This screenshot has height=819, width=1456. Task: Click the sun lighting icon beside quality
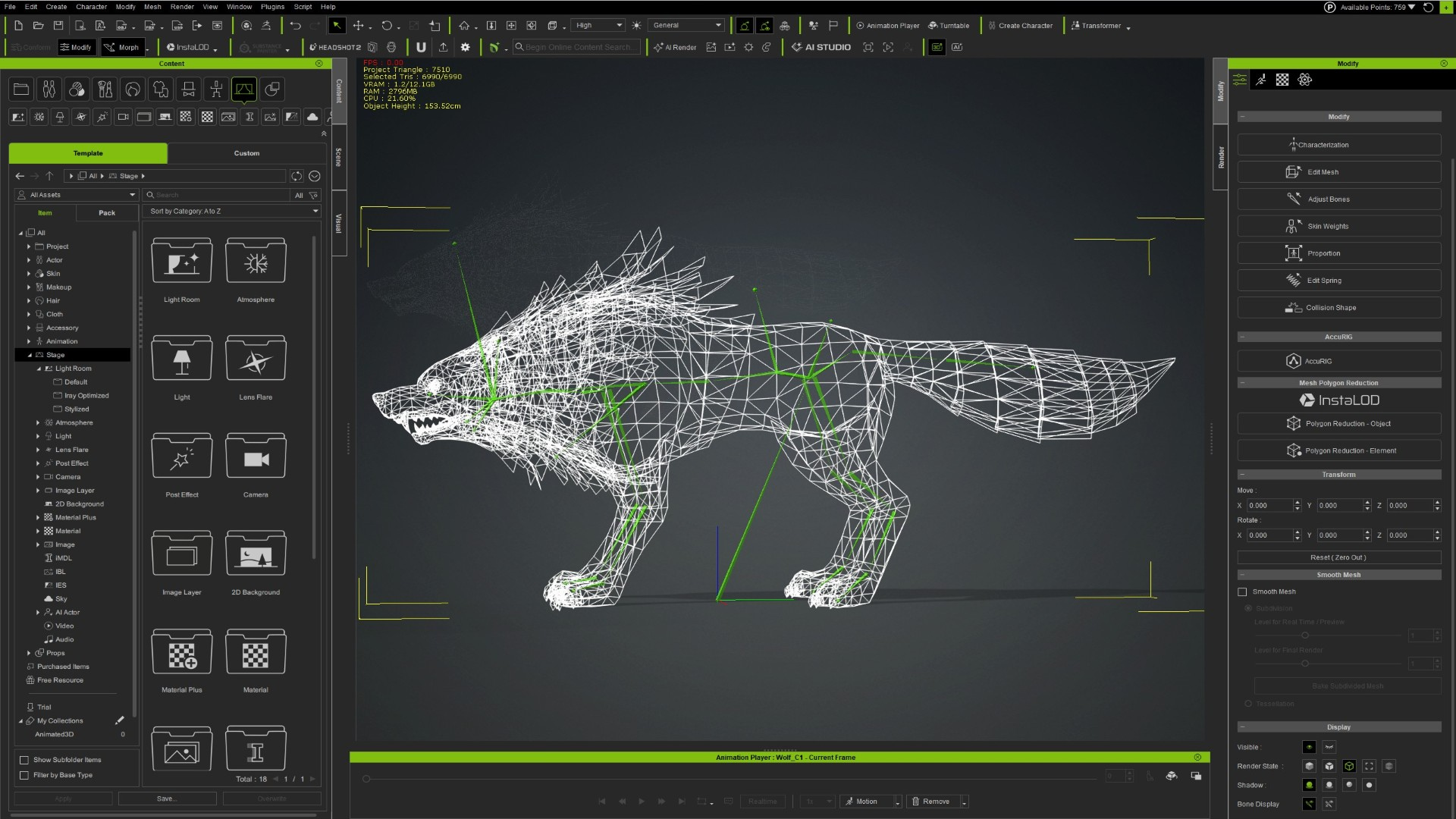pyautogui.click(x=636, y=26)
